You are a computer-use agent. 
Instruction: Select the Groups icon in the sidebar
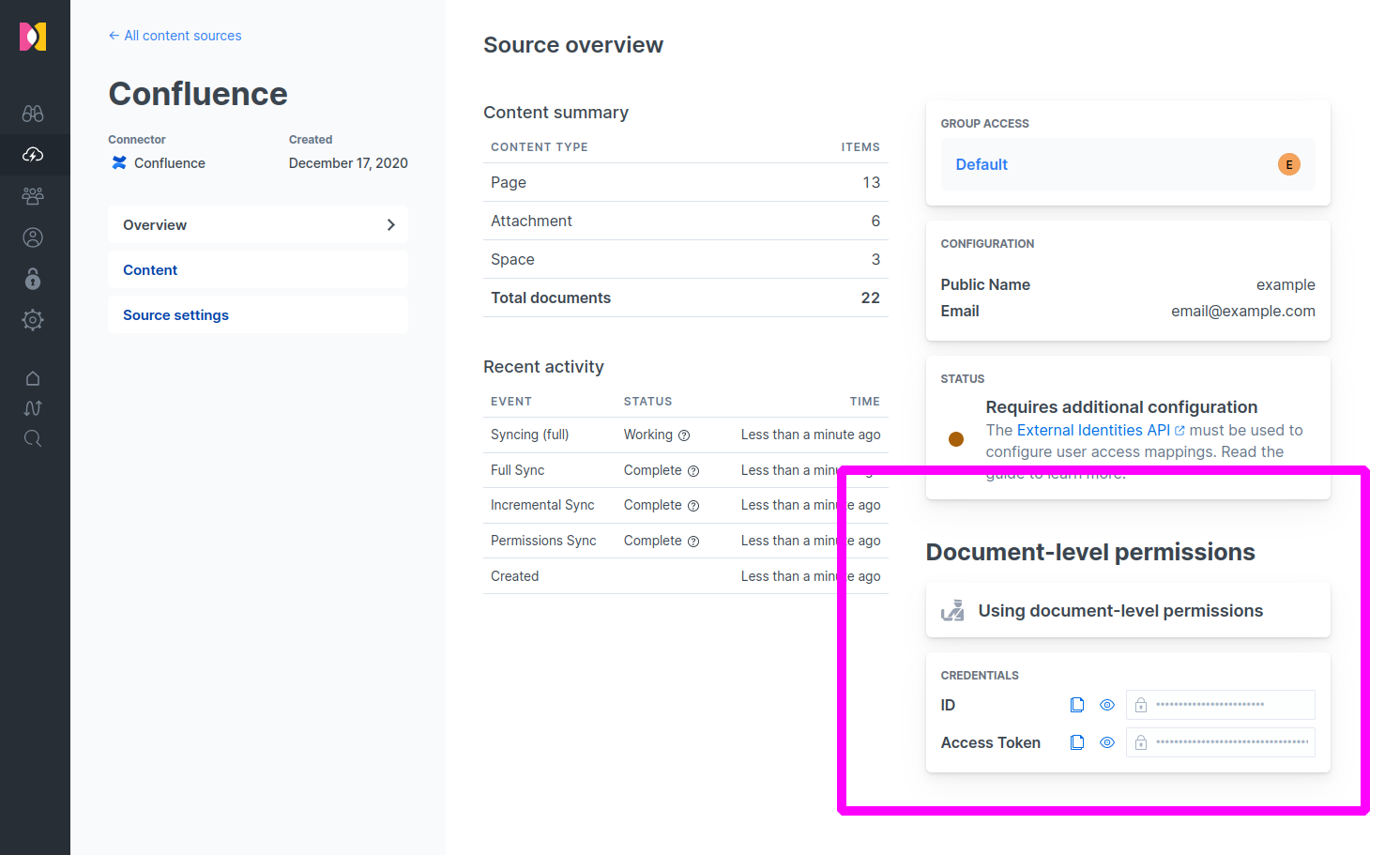34,195
